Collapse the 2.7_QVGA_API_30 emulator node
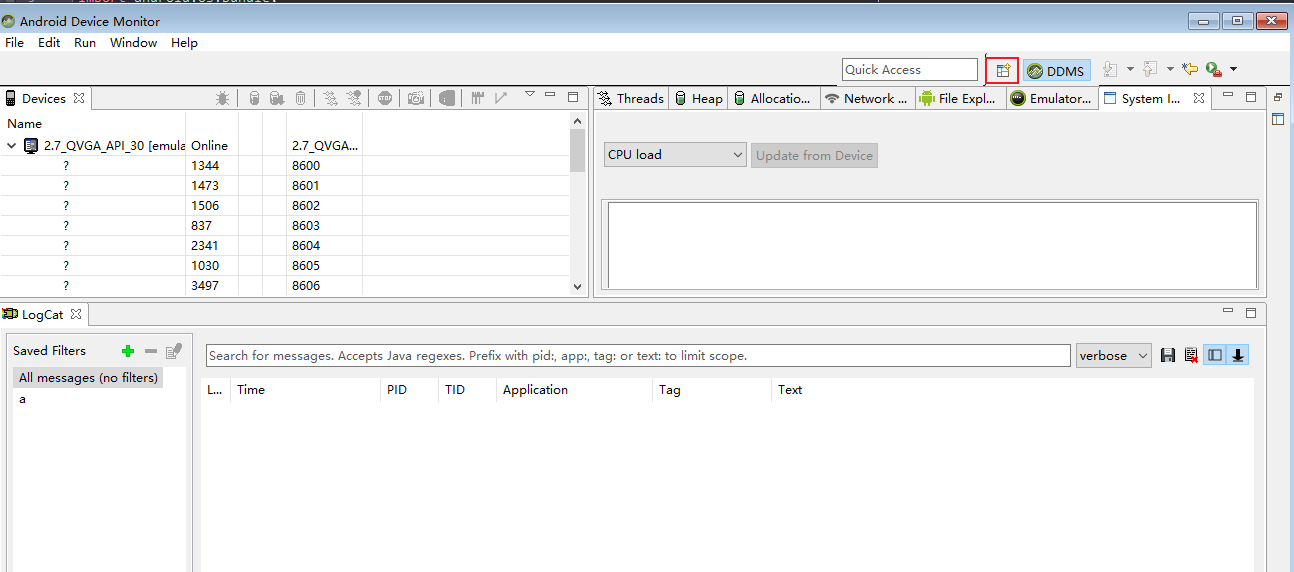1294x572 pixels. [12, 145]
